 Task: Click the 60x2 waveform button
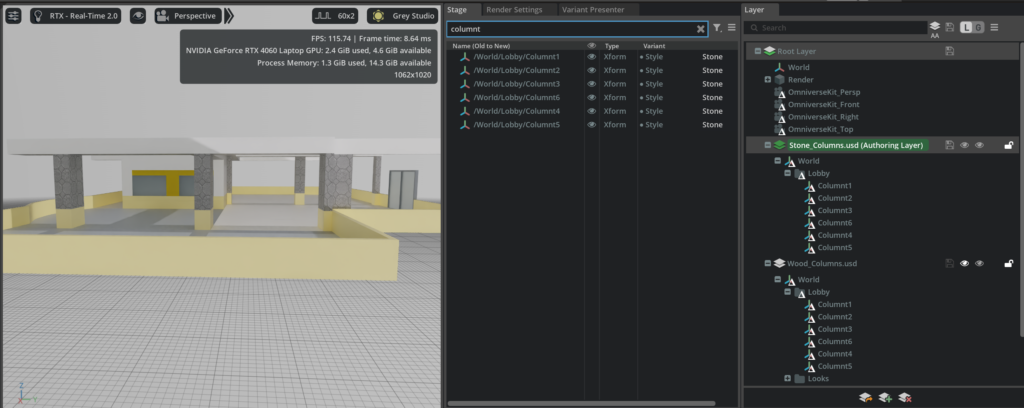tap(334, 16)
